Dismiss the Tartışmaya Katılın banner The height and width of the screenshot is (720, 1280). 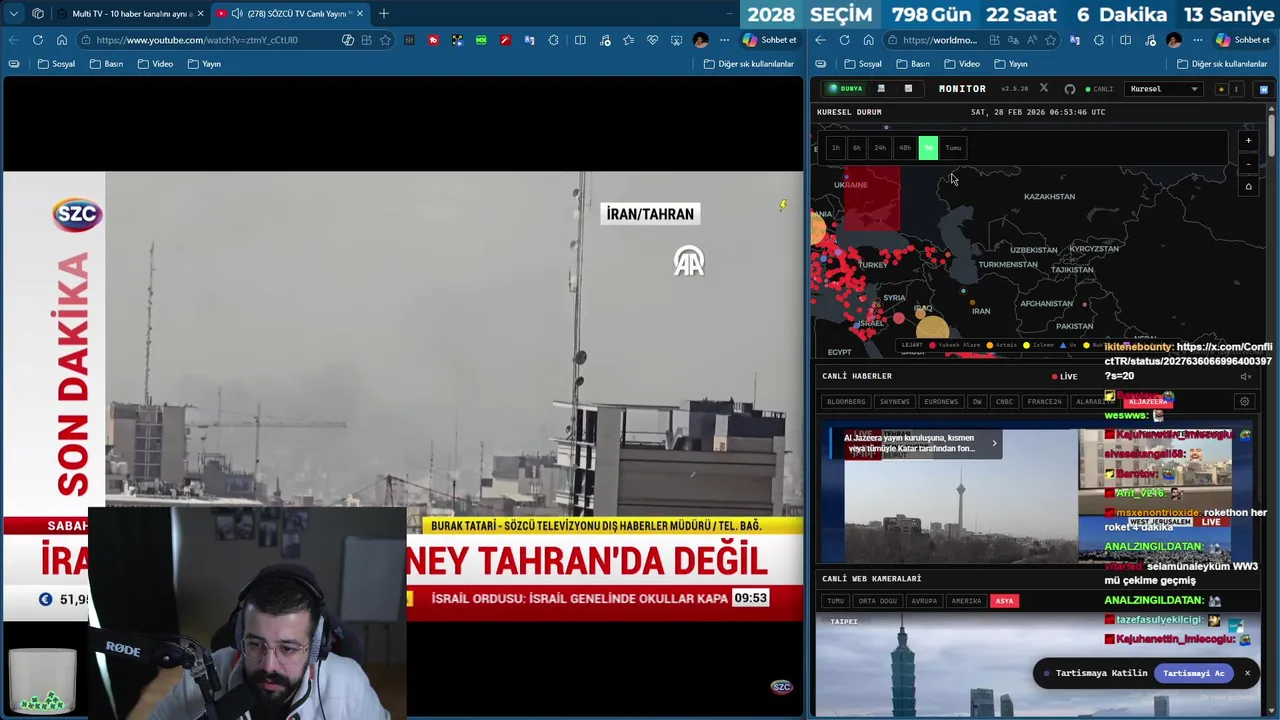[1247, 673]
